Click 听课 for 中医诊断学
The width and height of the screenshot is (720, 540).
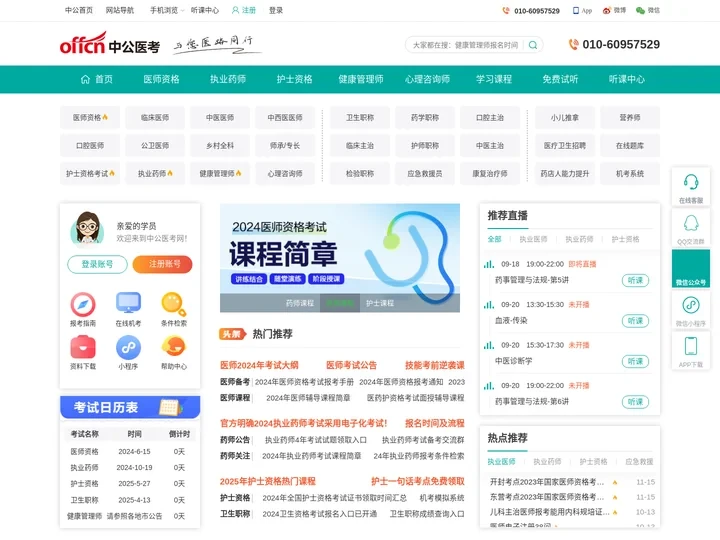(x=636, y=361)
